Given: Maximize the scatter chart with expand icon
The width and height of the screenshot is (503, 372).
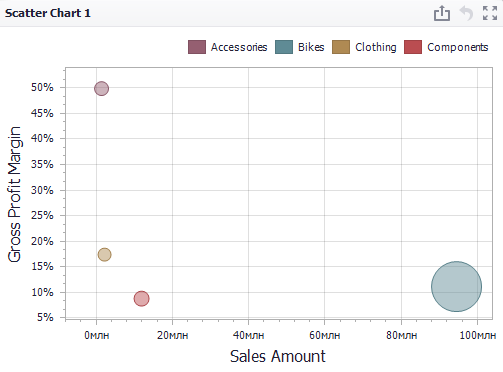Looking at the screenshot, I should click(x=490, y=13).
